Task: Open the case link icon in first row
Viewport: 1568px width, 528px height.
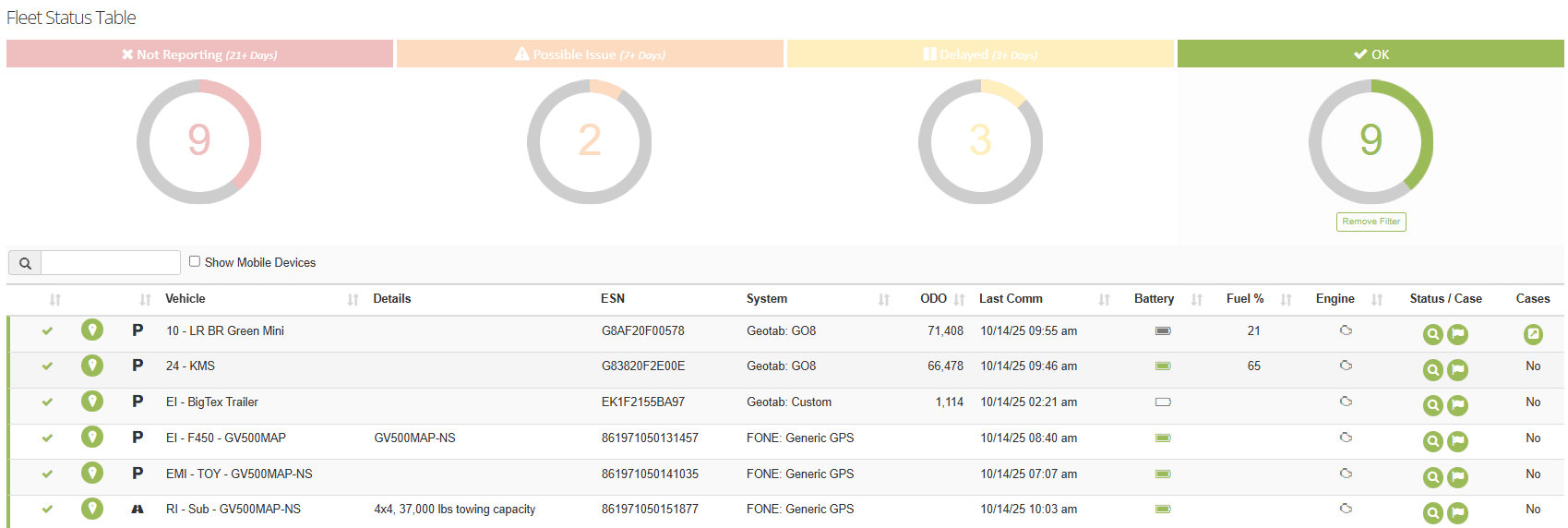Action: [x=1532, y=334]
